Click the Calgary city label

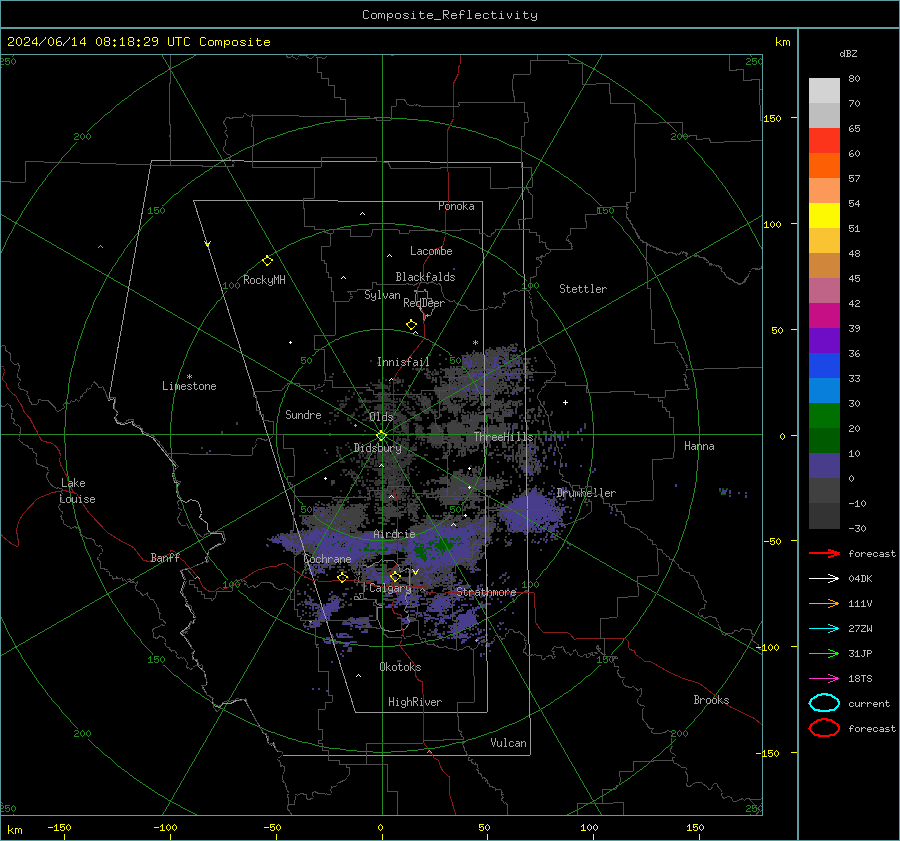pos(390,588)
